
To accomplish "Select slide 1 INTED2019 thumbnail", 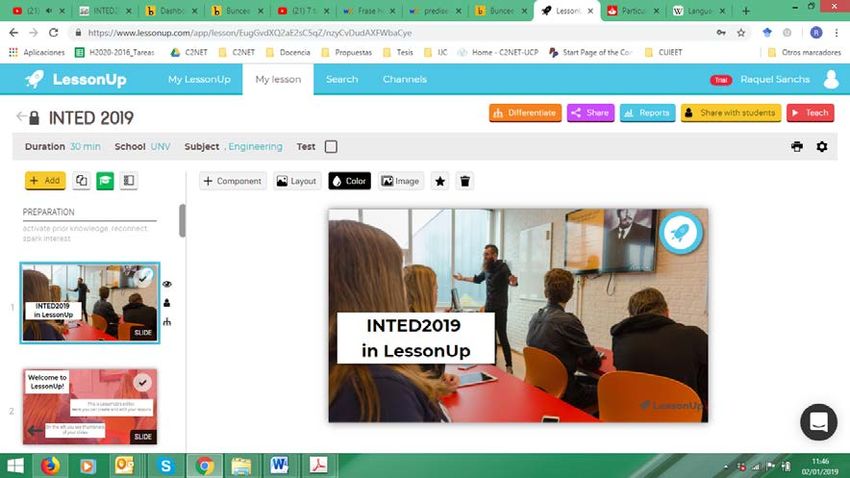I will pos(89,303).
